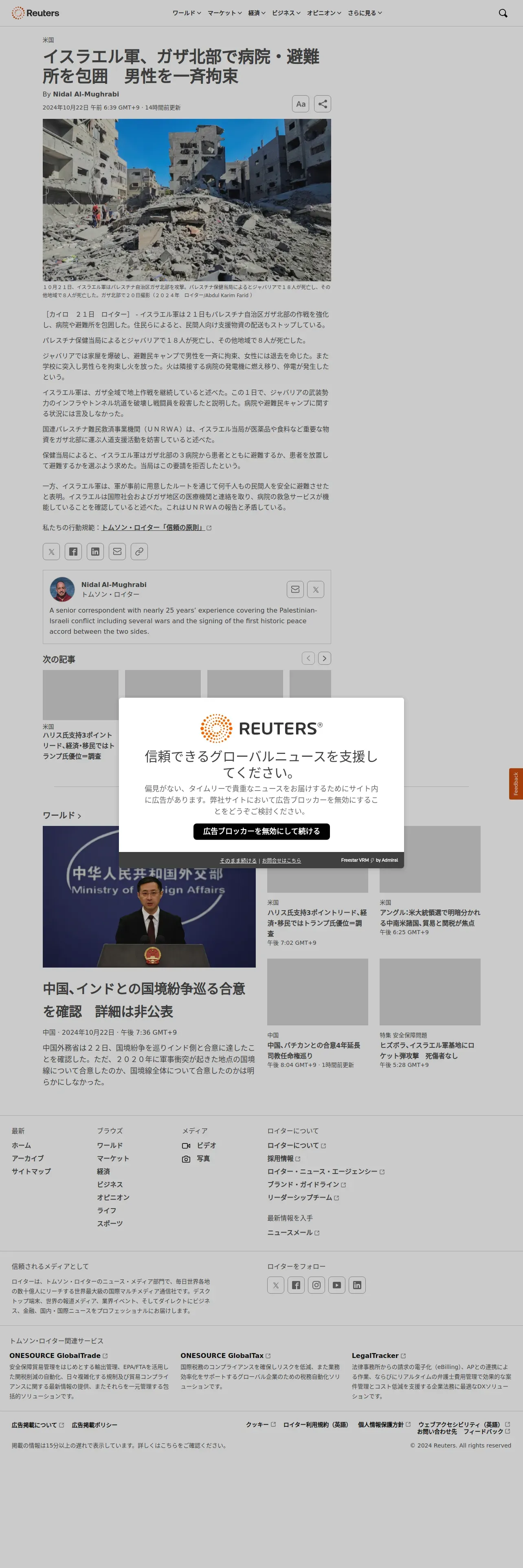This screenshot has width=523, height=1568.
Task: Follow Reuters on LinkedIn in footer
Action: [357, 1285]
